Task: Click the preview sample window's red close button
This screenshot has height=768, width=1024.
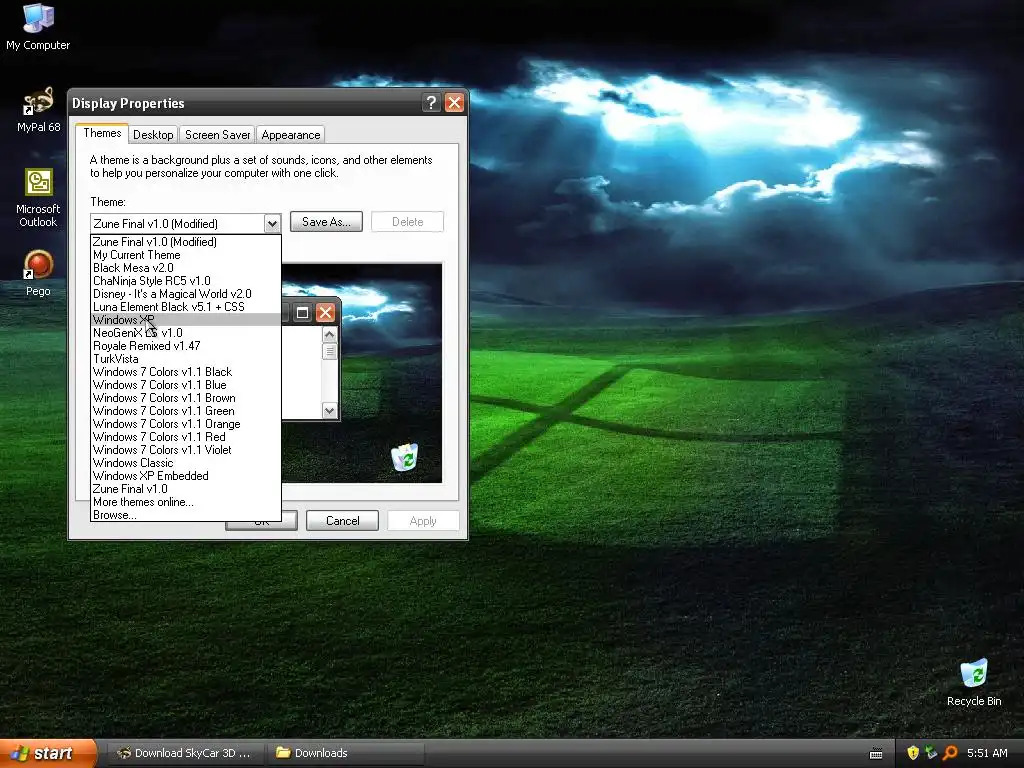Action: tap(325, 313)
